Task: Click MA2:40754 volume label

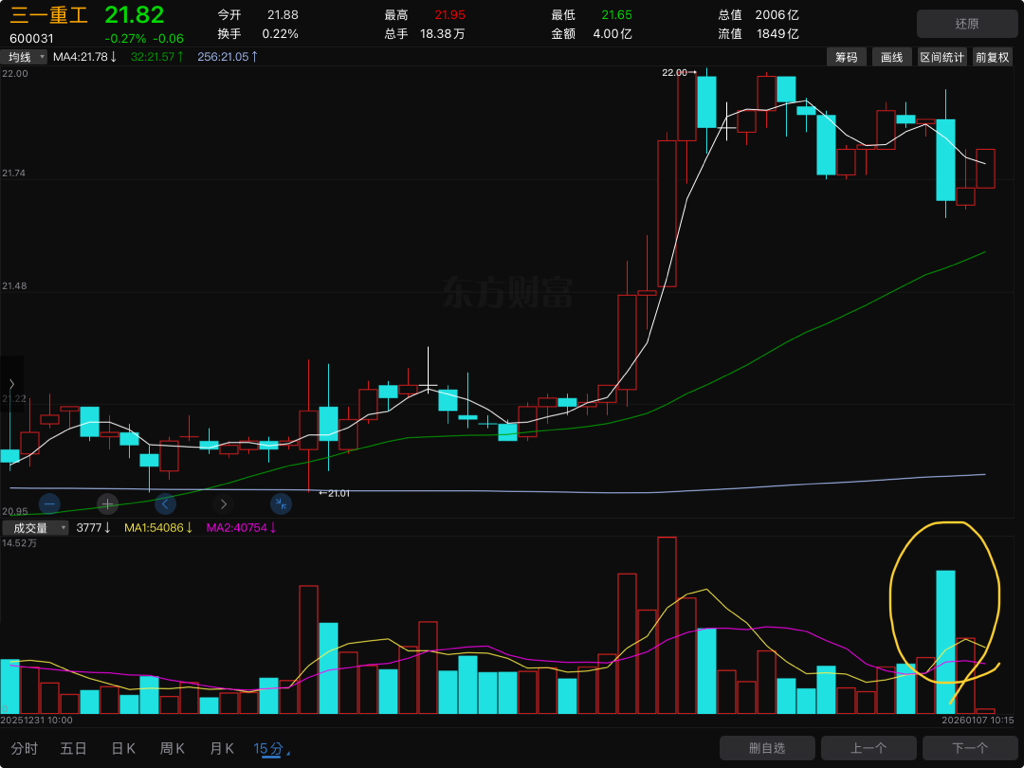Action: click(x=242, y=528)
